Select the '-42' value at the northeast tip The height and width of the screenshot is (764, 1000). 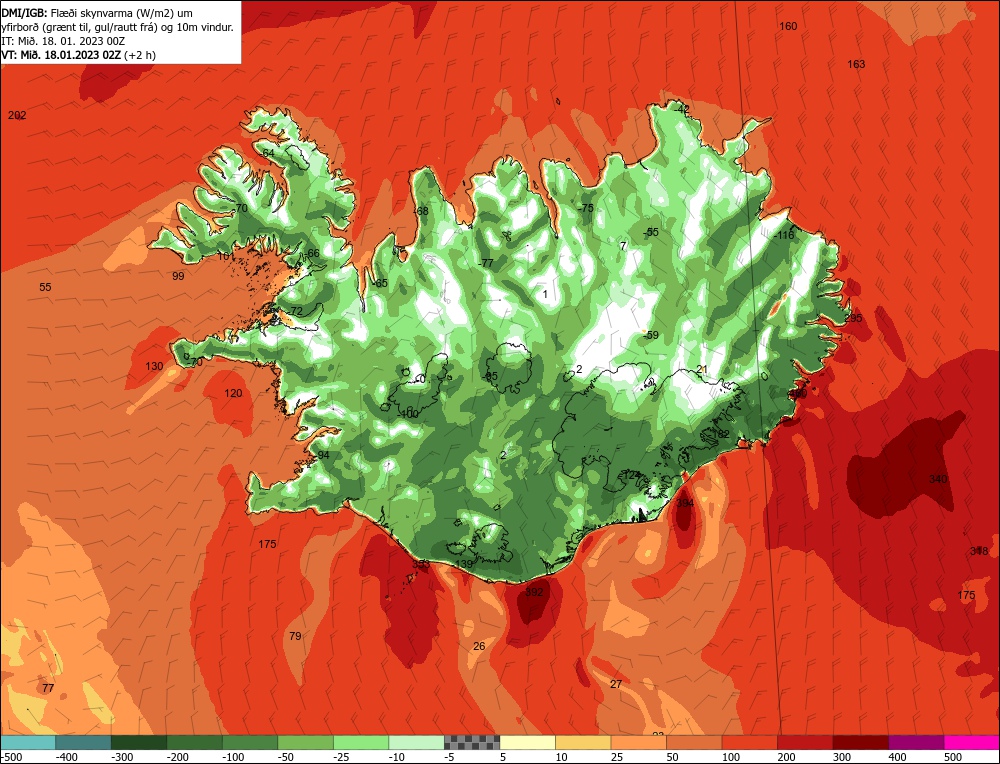(x=682, y=109)
